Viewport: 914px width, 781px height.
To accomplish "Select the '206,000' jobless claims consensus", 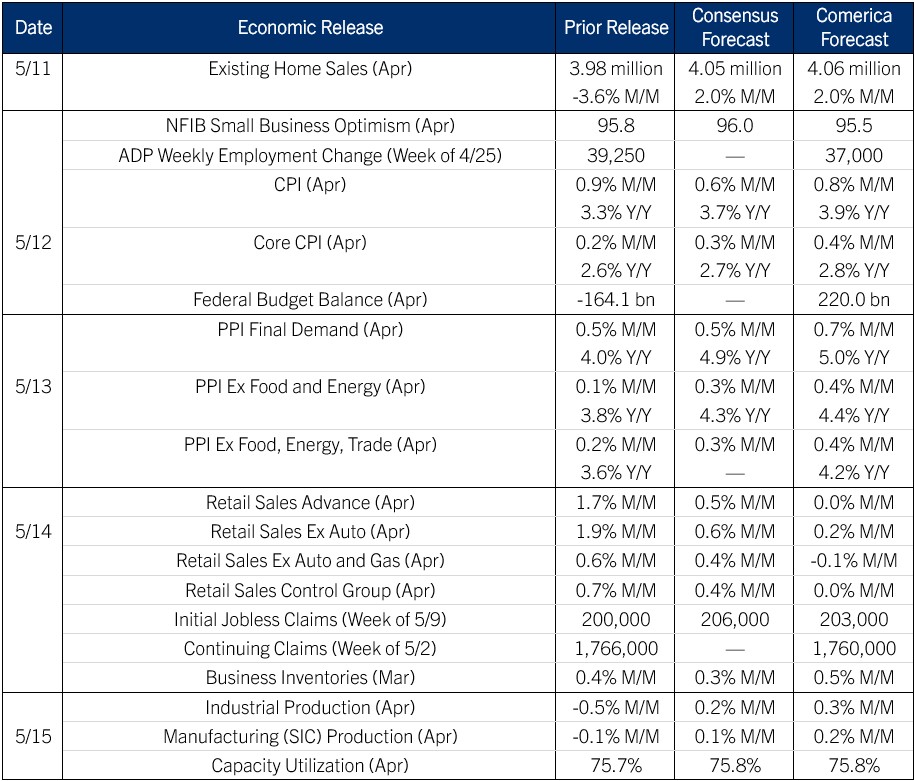I will [x=734, y=620].
